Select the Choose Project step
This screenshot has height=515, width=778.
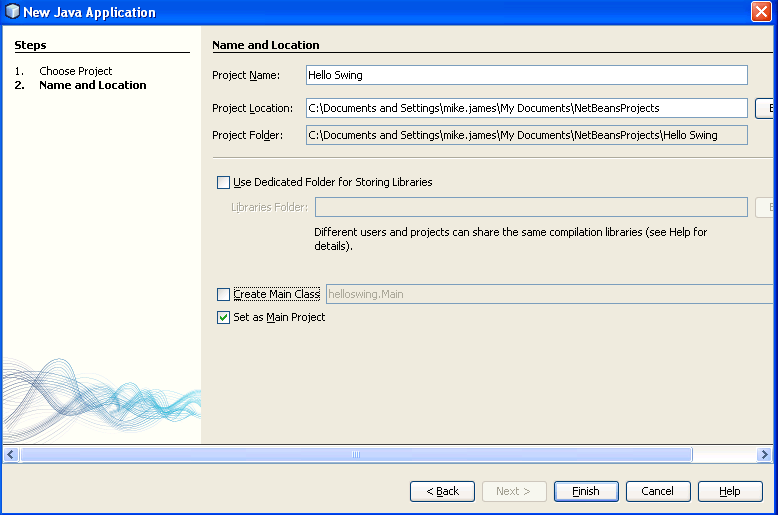[75, 71]
